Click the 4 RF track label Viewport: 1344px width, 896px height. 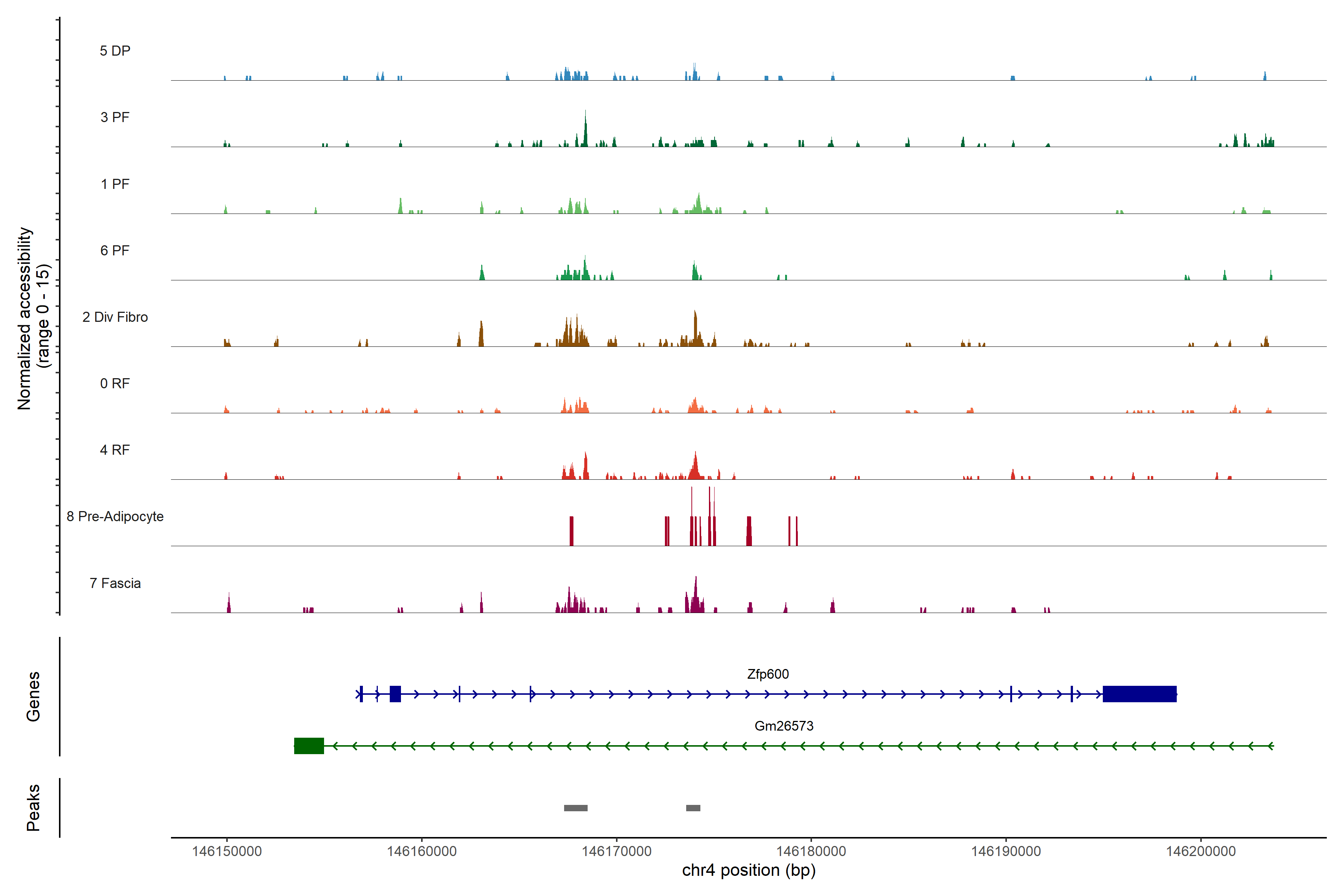(115, 450)
